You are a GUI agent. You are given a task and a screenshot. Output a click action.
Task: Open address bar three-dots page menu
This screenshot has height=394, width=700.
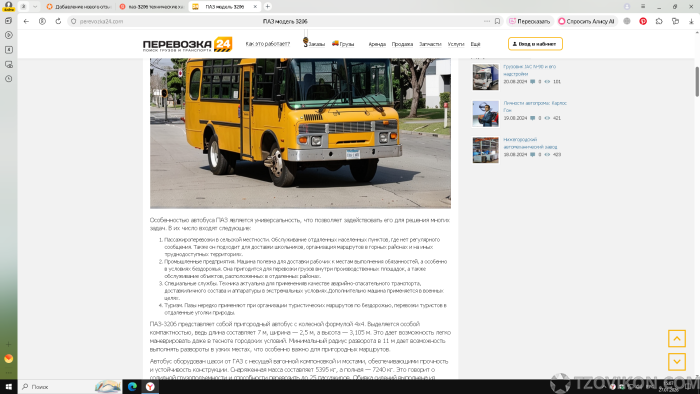point(487,21)
